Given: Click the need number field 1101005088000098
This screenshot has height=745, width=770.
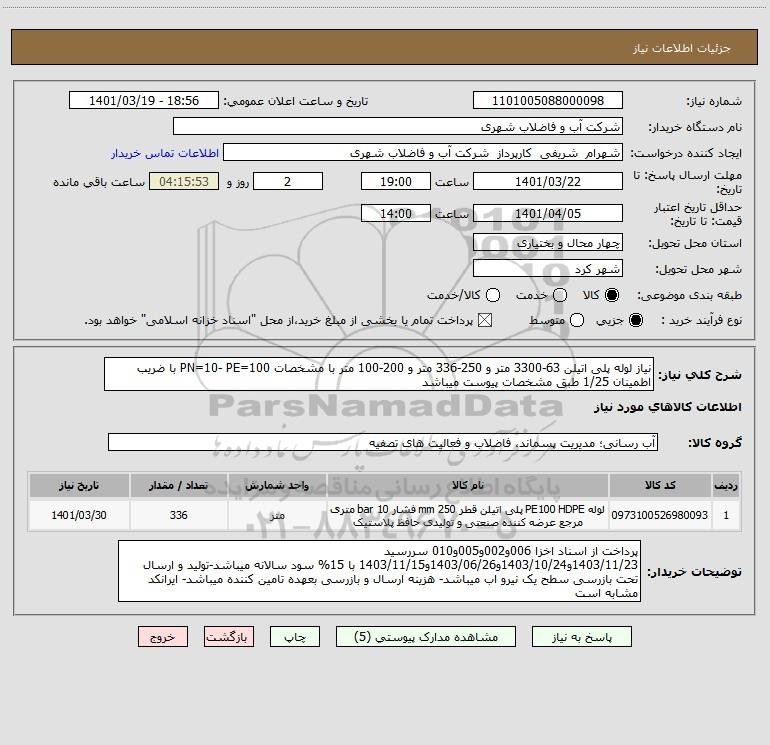Looking at the screenshot, I should click(548, 101).
